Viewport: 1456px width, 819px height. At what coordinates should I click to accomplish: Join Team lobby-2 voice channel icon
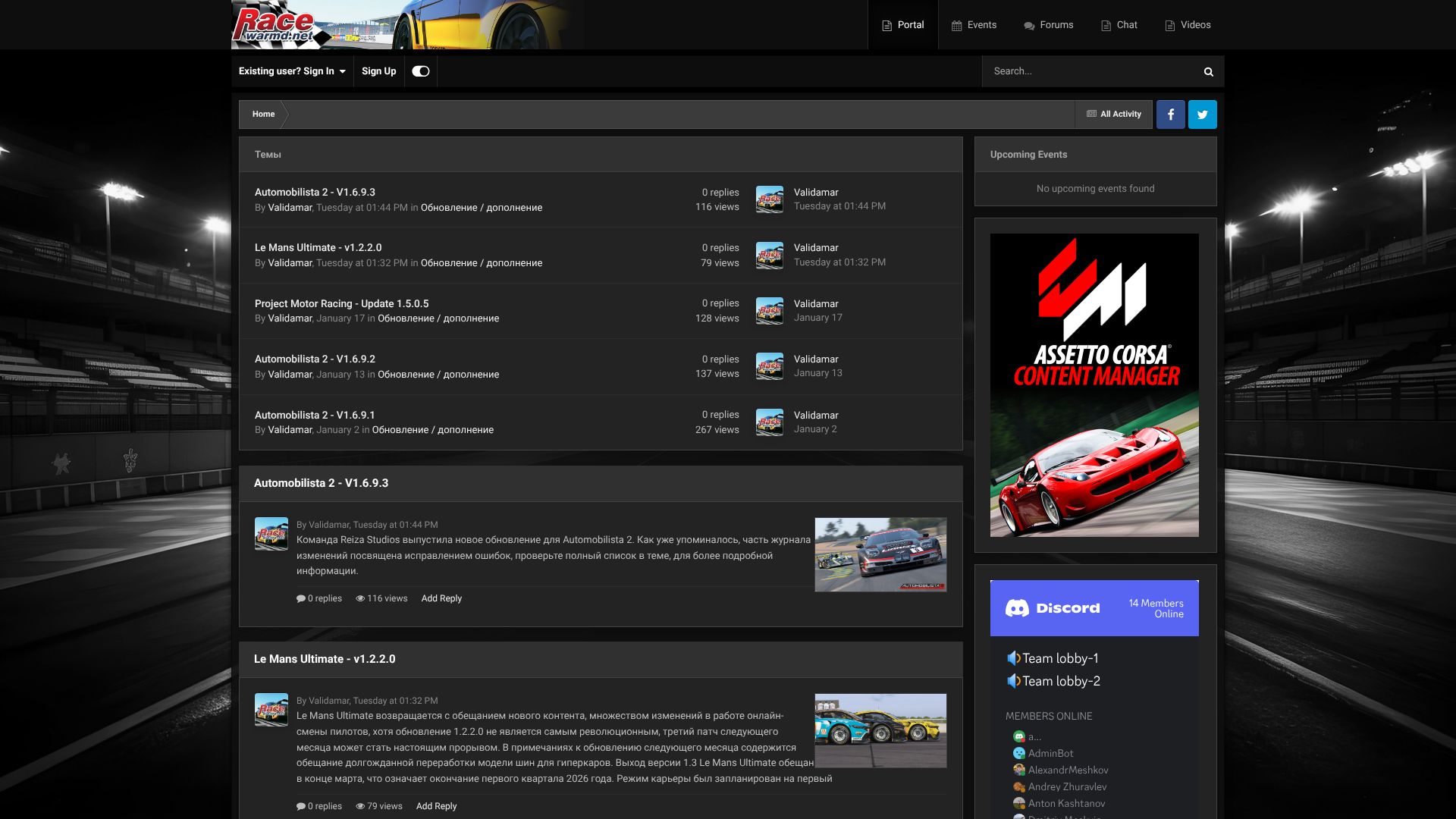pos(1013,681)
